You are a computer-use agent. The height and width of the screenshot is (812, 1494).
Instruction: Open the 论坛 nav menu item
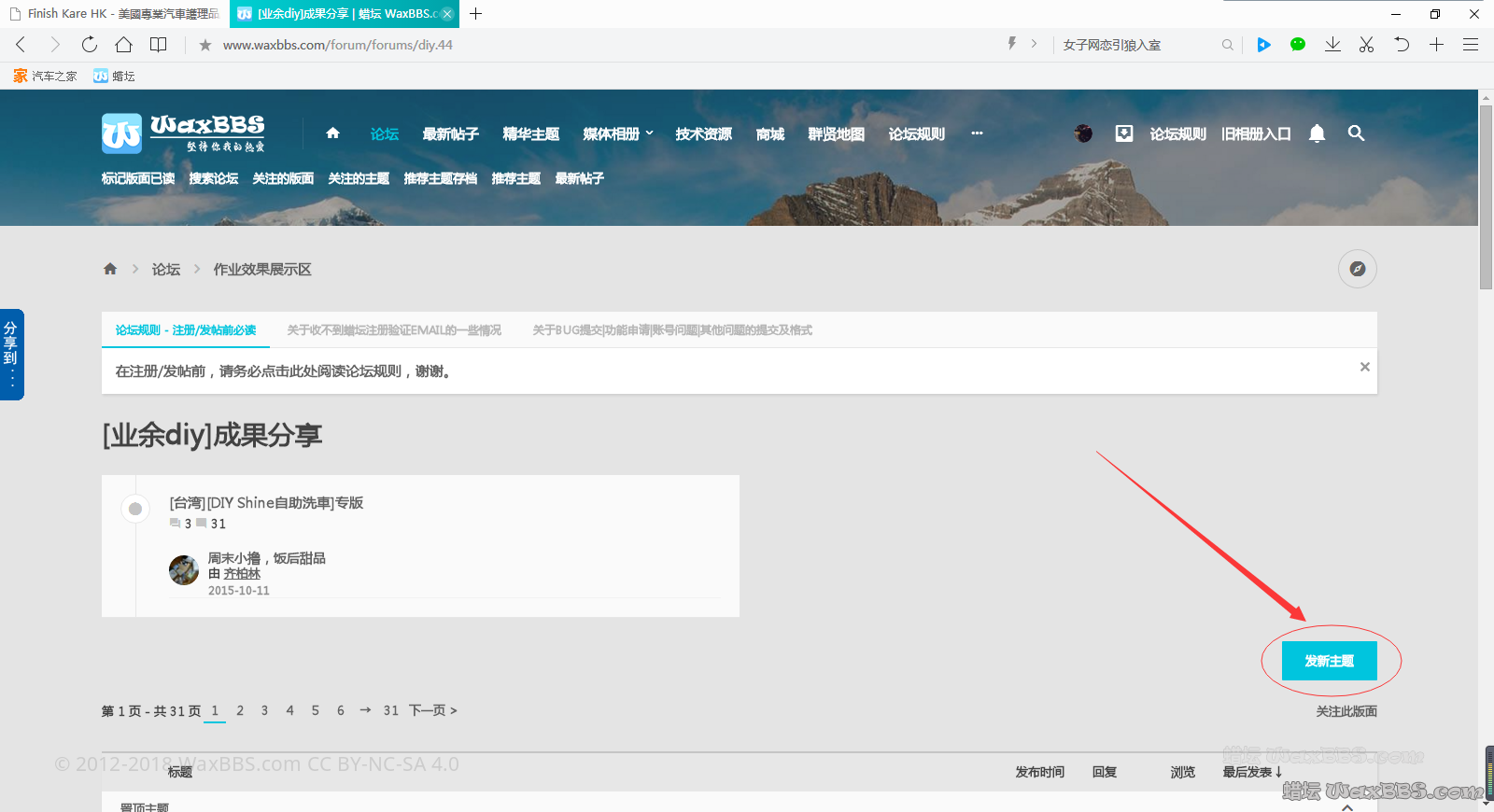[385, 133]
